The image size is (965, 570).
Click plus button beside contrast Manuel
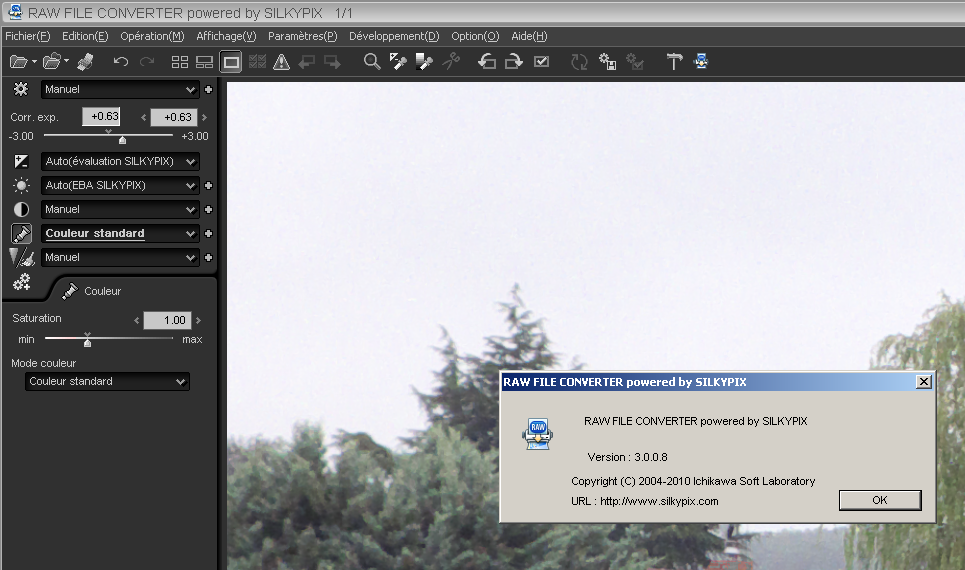[x=209, y=209]
